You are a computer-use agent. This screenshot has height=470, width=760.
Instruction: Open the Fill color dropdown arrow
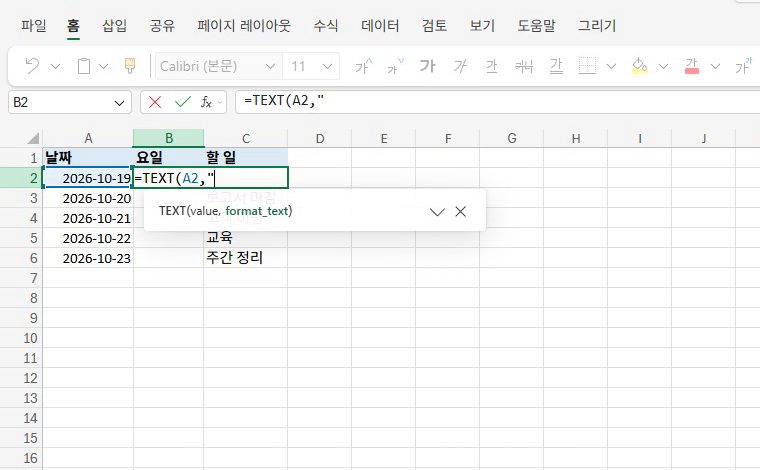pyautogui.click(x=663, y=66)
